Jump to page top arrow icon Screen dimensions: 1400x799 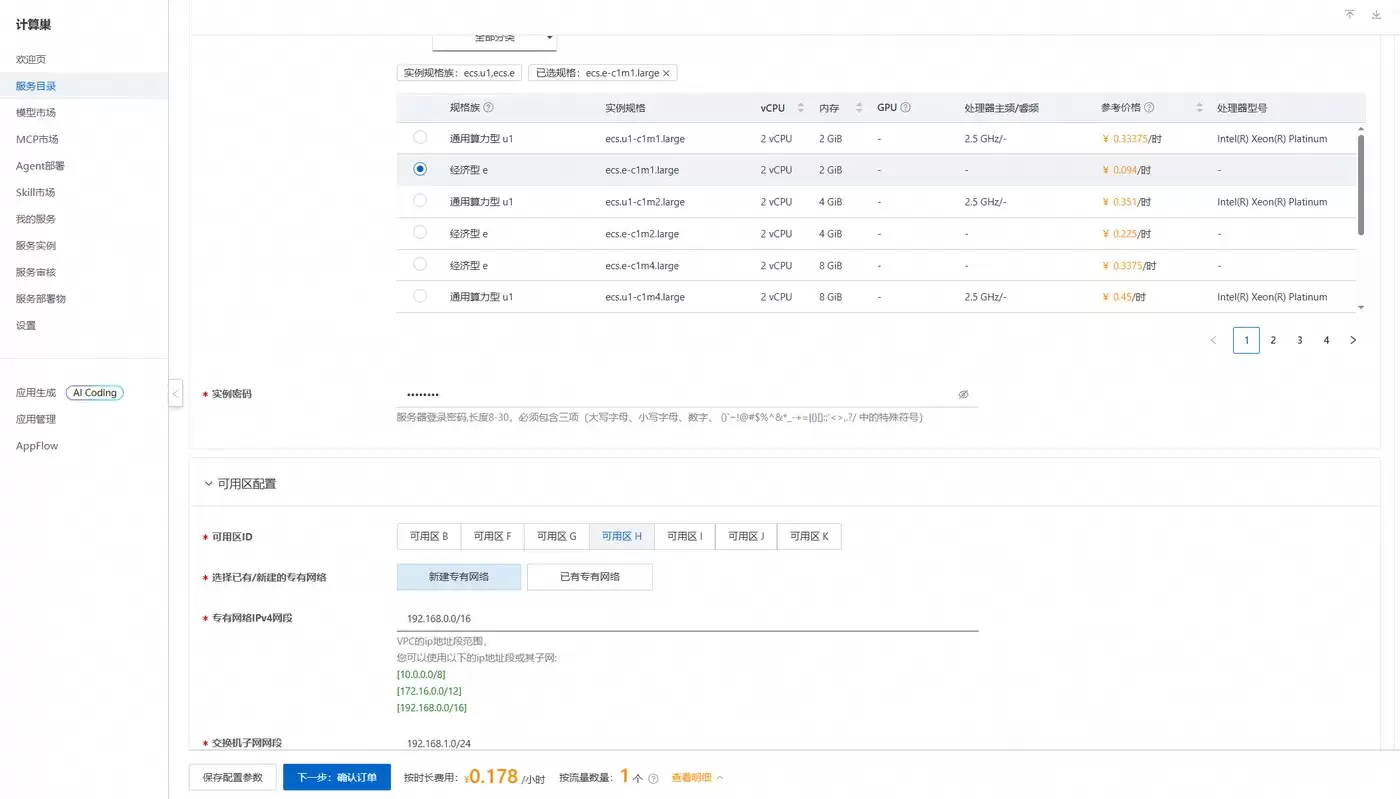click(1350, 14)
